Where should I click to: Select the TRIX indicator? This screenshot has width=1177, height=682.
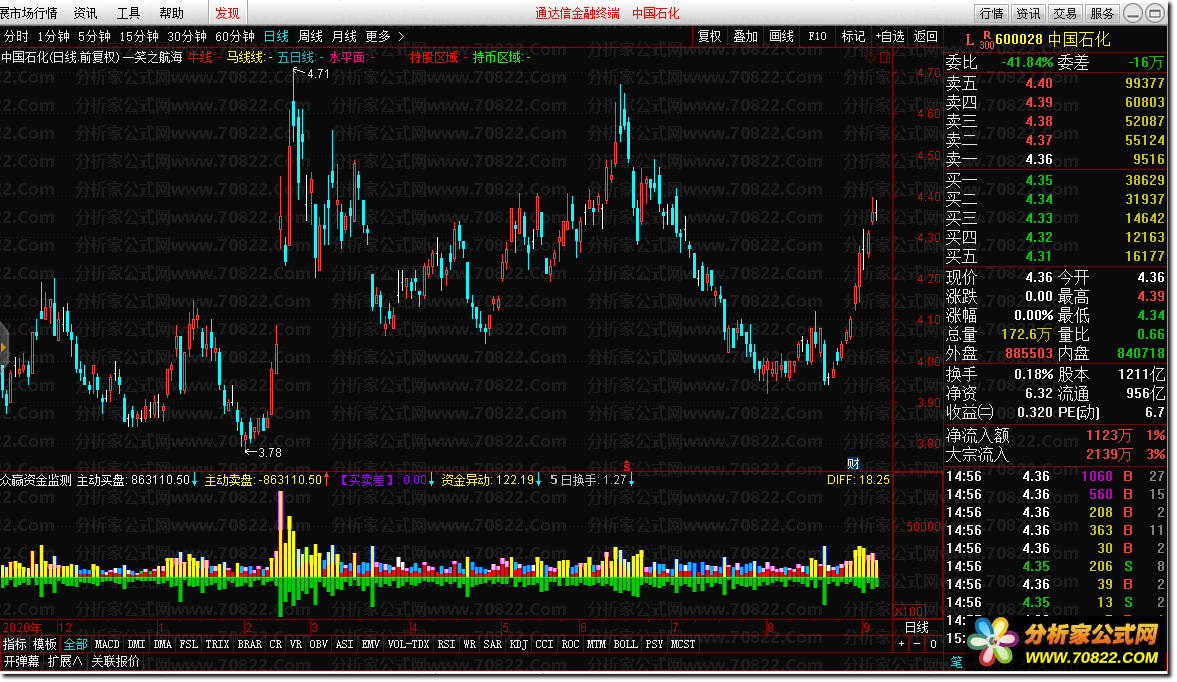(x=217, y=644)
